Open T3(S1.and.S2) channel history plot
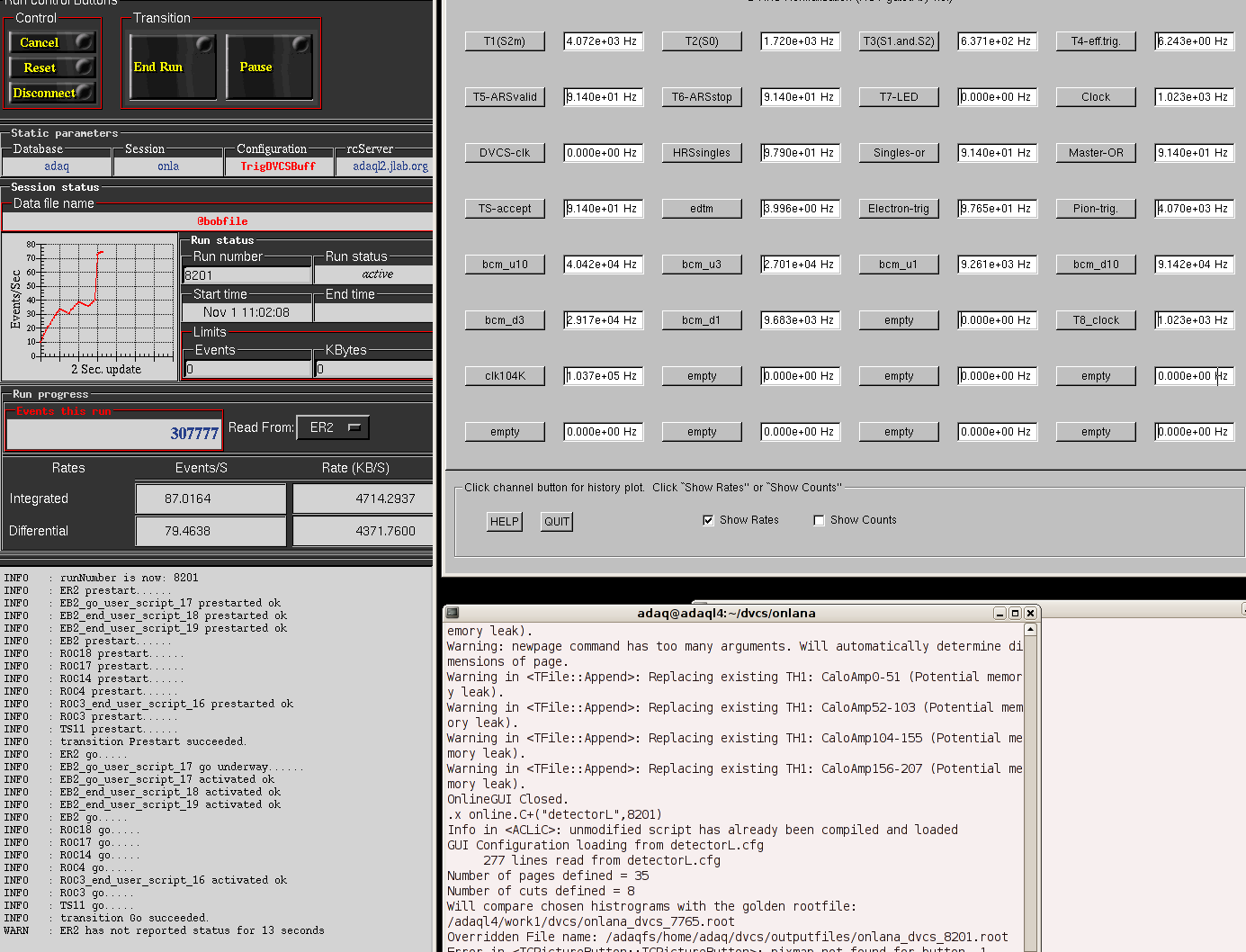The width and height of the screenshot is (1246, 952). coord(899,41)
